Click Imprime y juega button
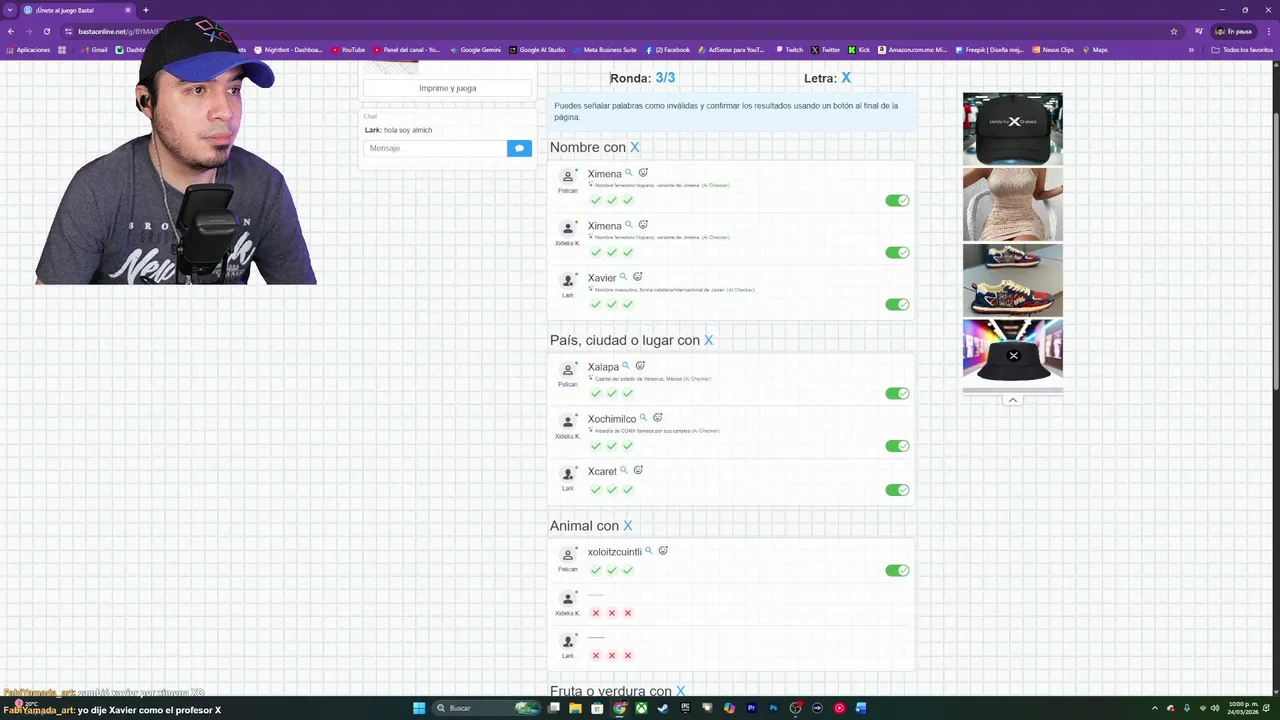Viewport: 1280px width, 720px height. click(x=447, y=88)
